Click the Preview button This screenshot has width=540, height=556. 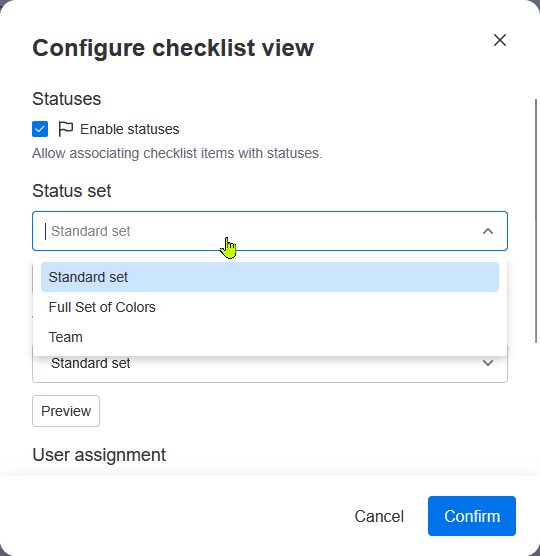click(66, 411)
